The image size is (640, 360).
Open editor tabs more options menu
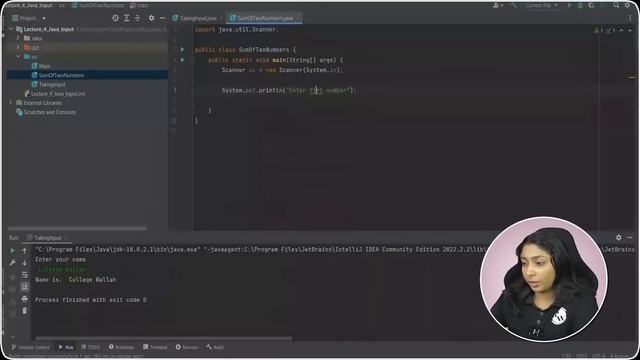point(630,18)
